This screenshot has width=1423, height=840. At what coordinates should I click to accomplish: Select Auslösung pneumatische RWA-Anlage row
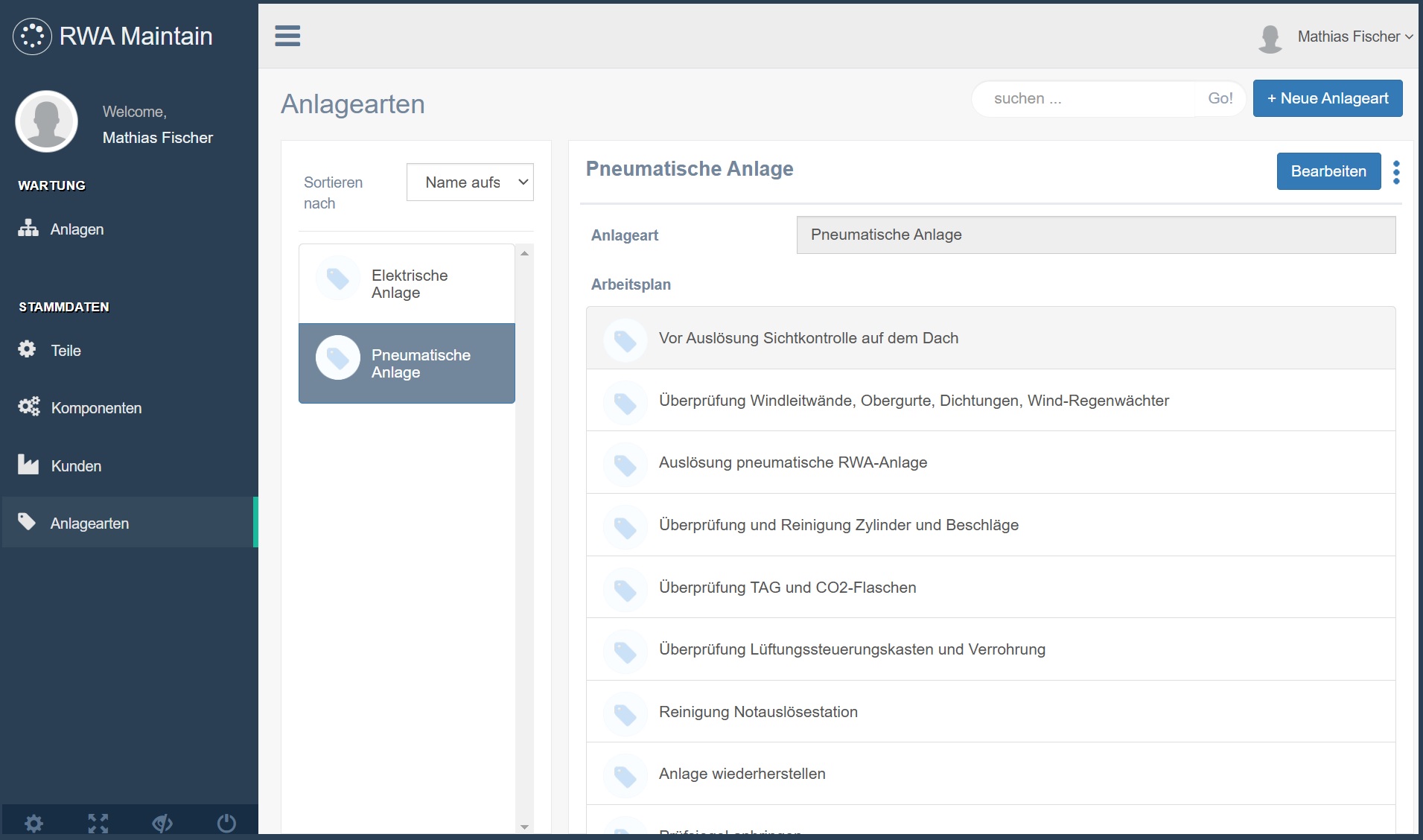click(793, 462)
